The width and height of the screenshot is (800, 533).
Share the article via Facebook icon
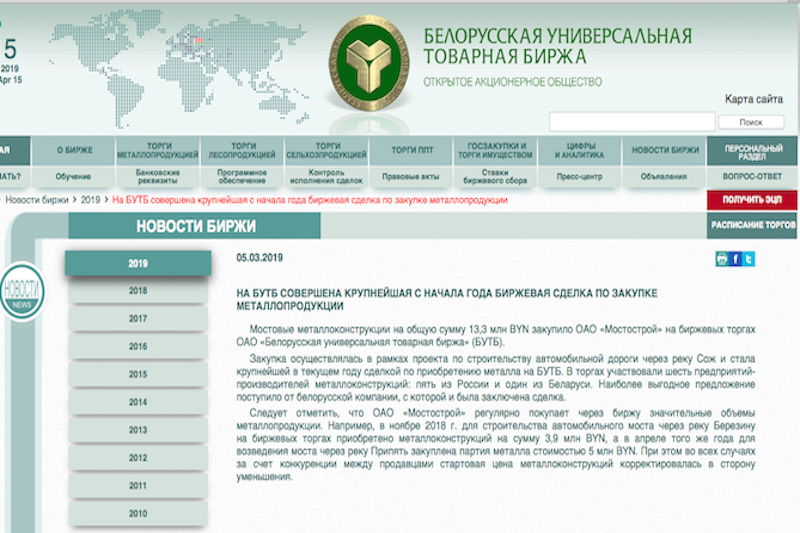[736, 259]
